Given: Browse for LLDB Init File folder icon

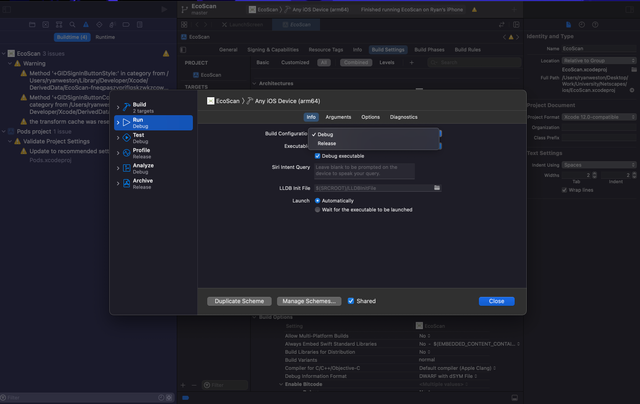Looking at the screenshot, I should [x=437, y=188].
